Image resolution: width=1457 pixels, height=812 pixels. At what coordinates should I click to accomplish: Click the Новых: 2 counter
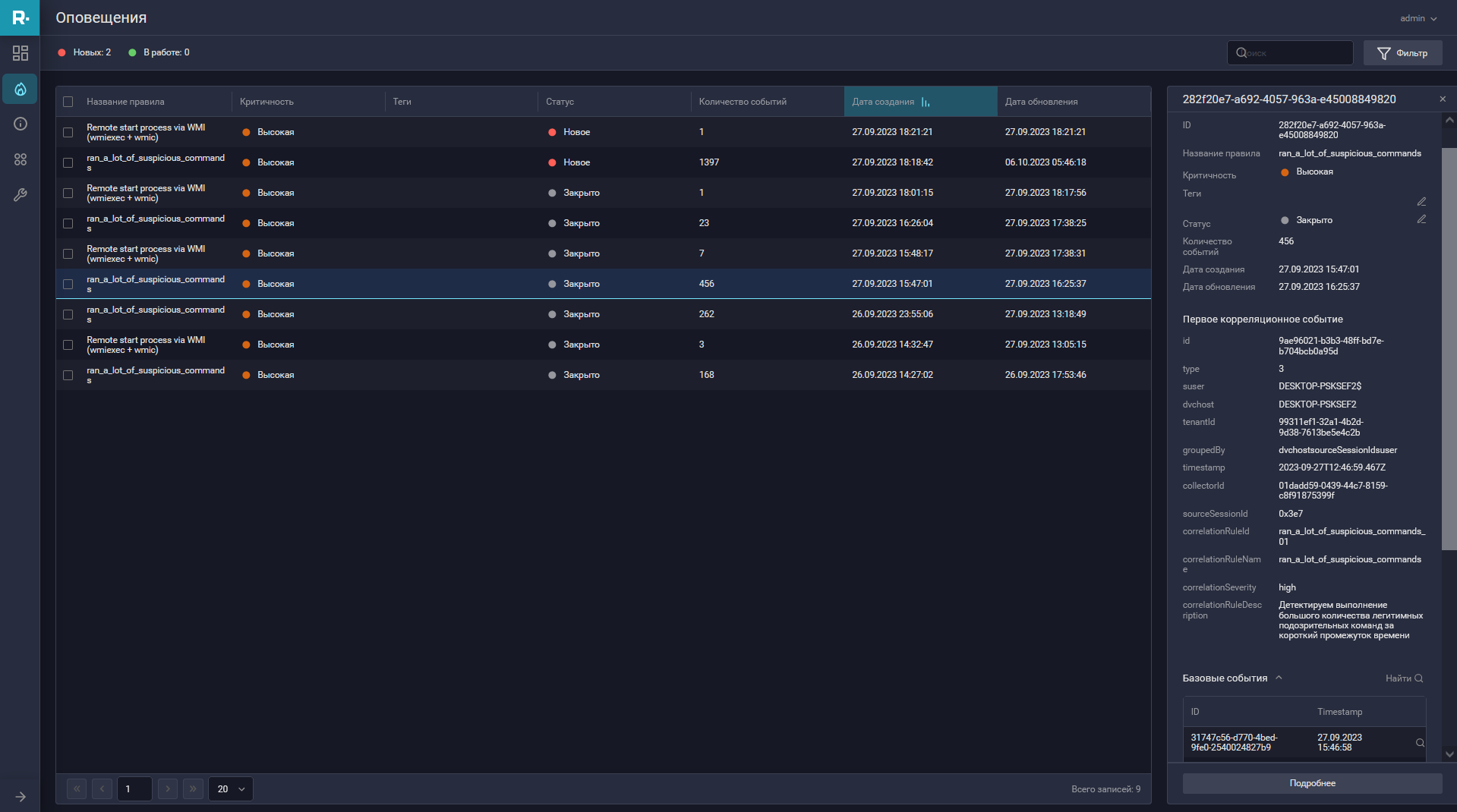85,52
